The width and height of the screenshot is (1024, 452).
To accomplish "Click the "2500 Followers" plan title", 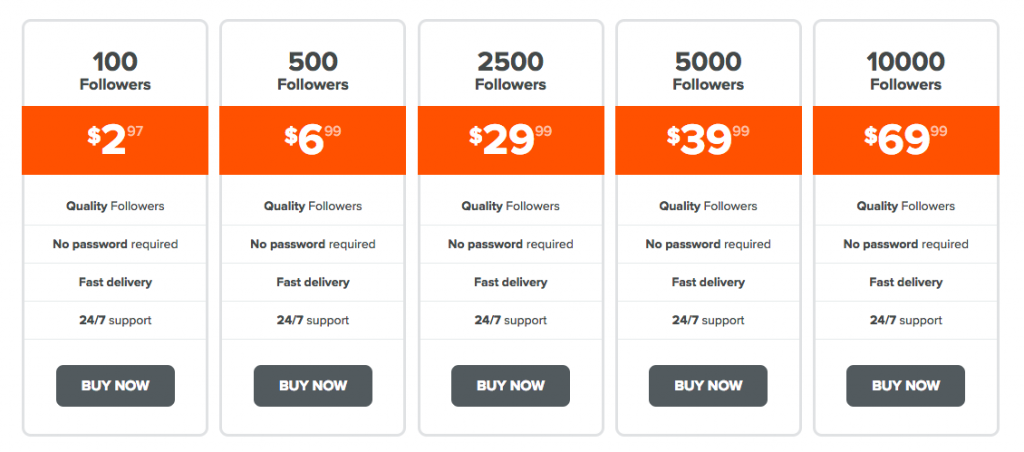I will [510, 71].
